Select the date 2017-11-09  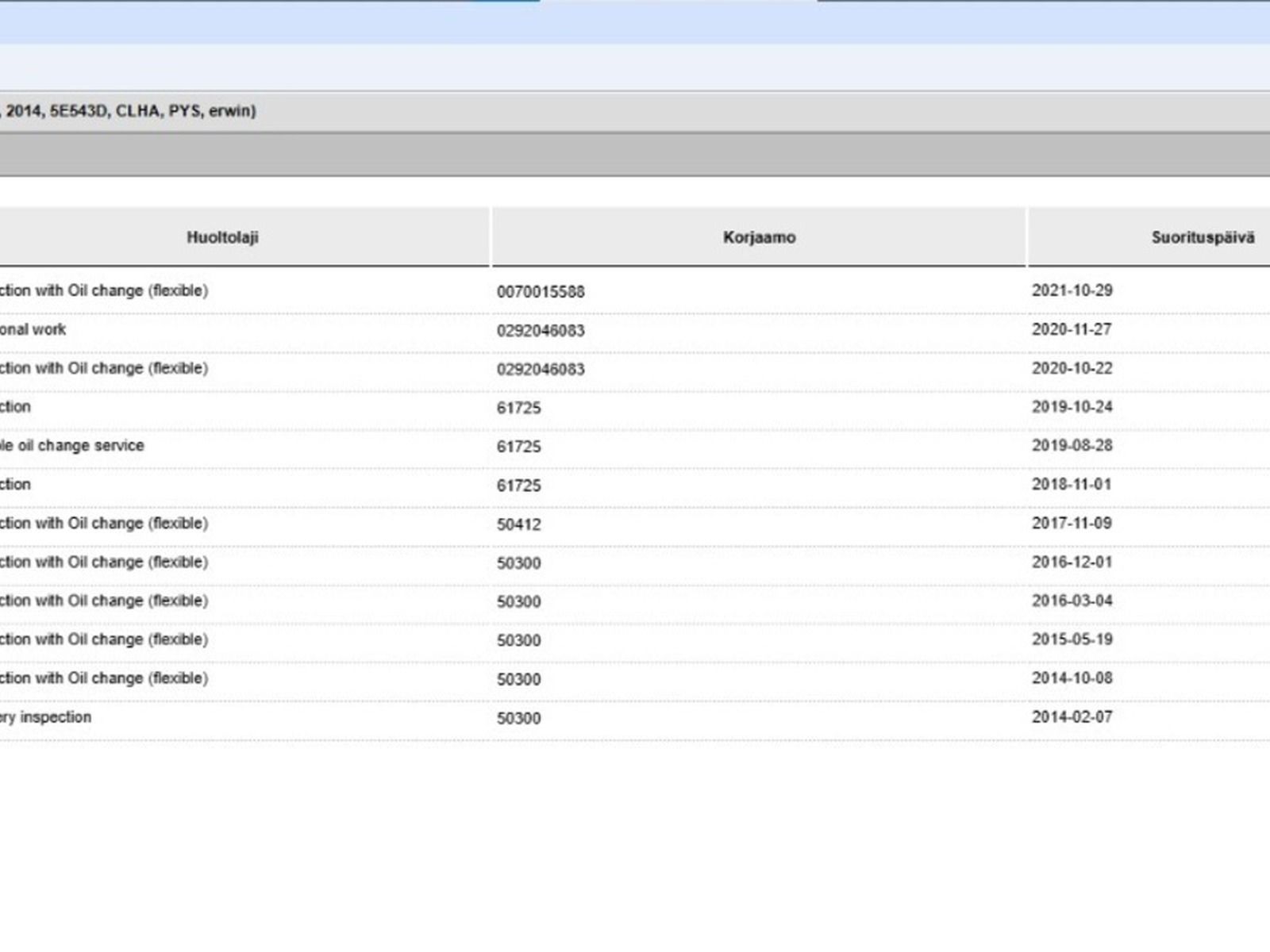pyautogui.click(x=1072, y=524)
